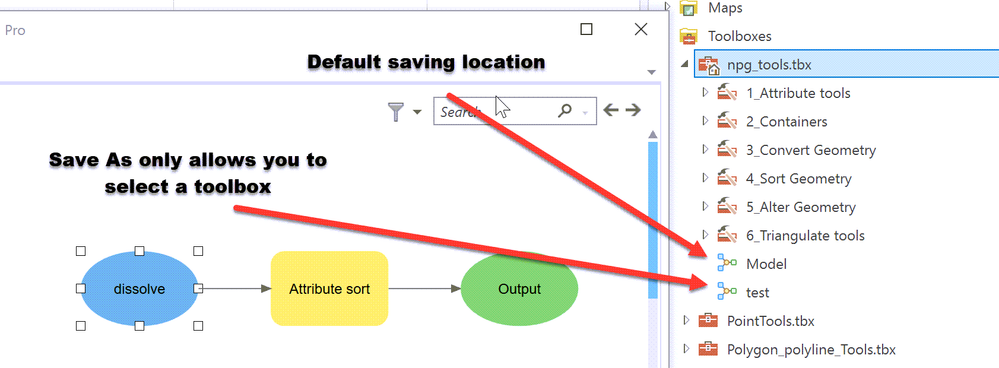The image size is (999, 368).
Task: Click the 3_Convert Geometry toolset icon
Action: click(727, 150)
